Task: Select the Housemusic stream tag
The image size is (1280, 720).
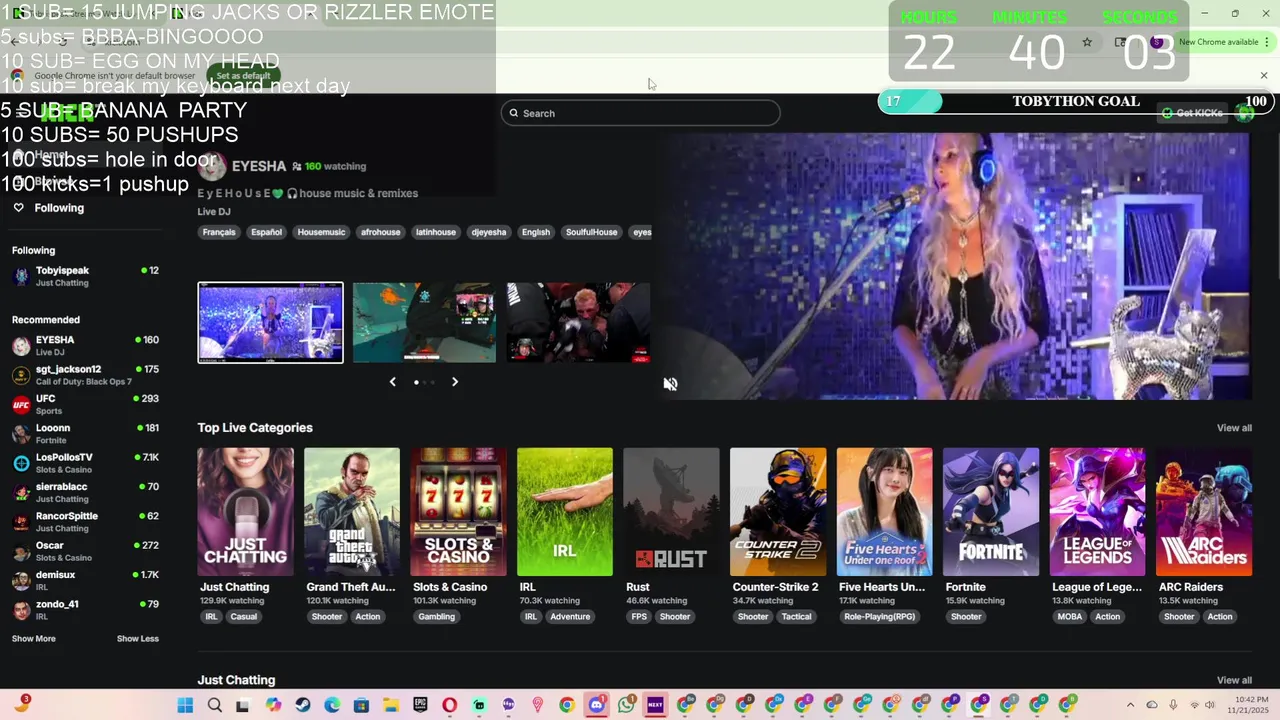Action: (x=321, y=232)
